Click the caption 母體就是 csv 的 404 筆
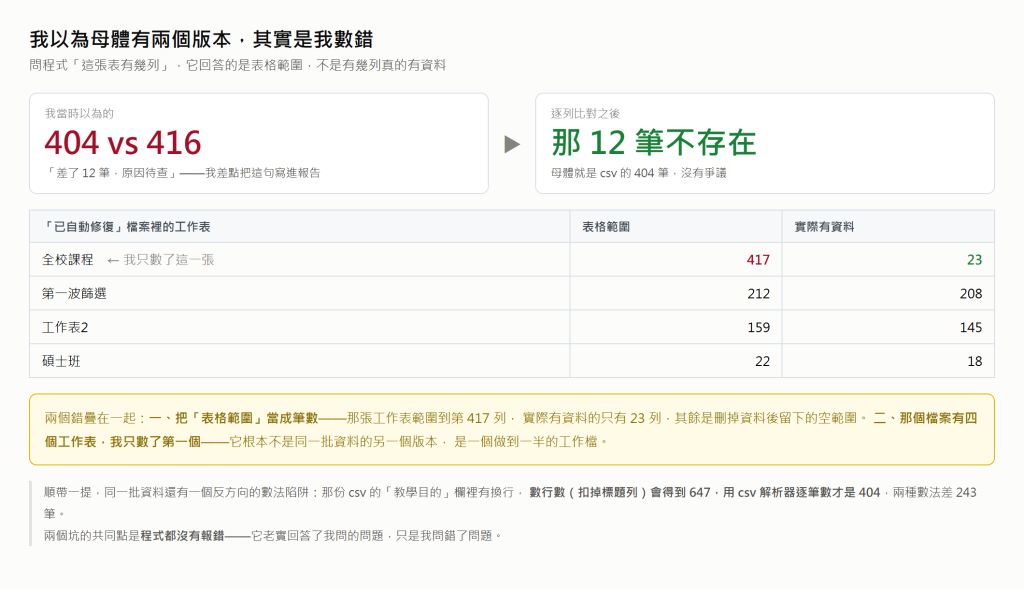 (x=609, y=173)
